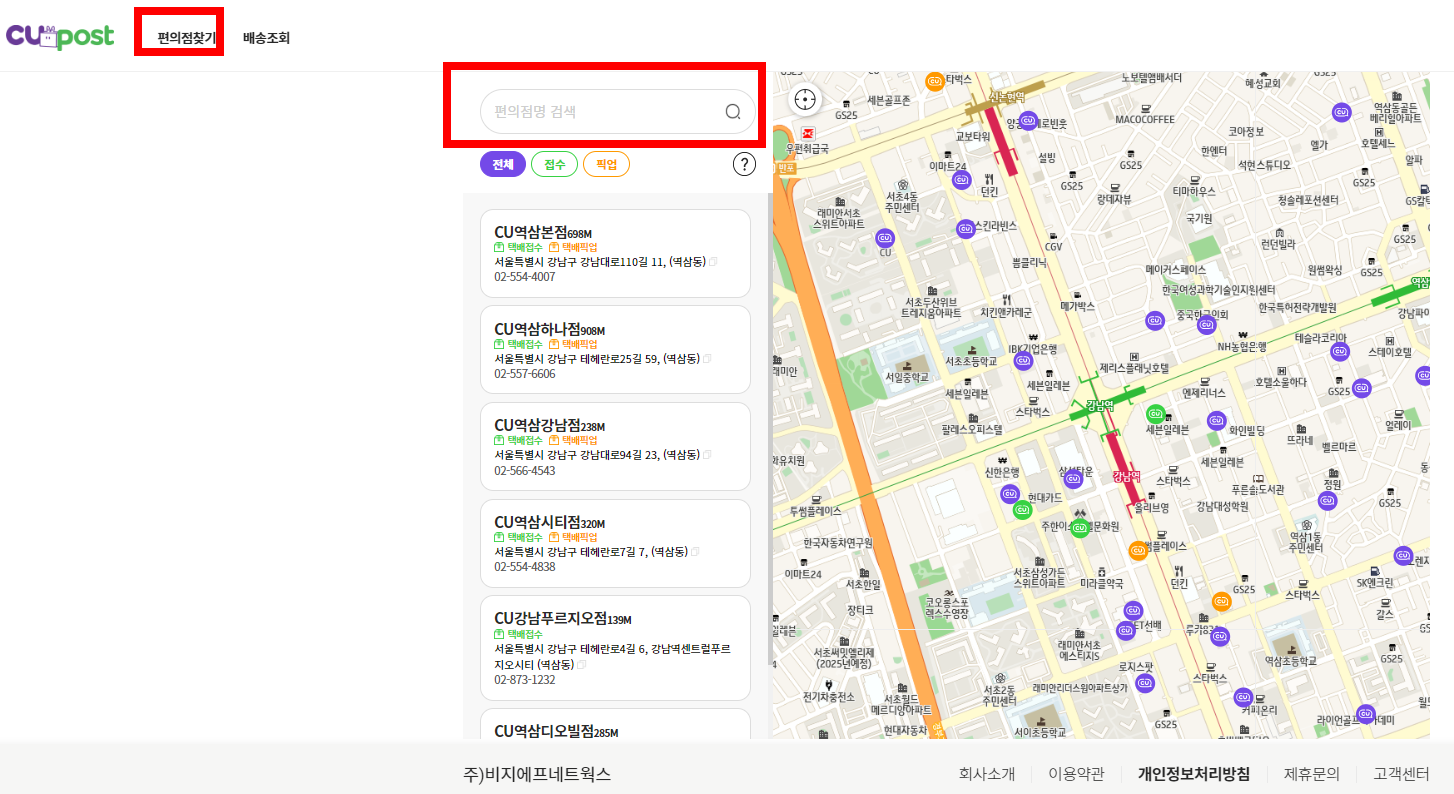Click the magnifier search icon
Viewport: 1454px width, 794px height.
(x=733, y=112)
